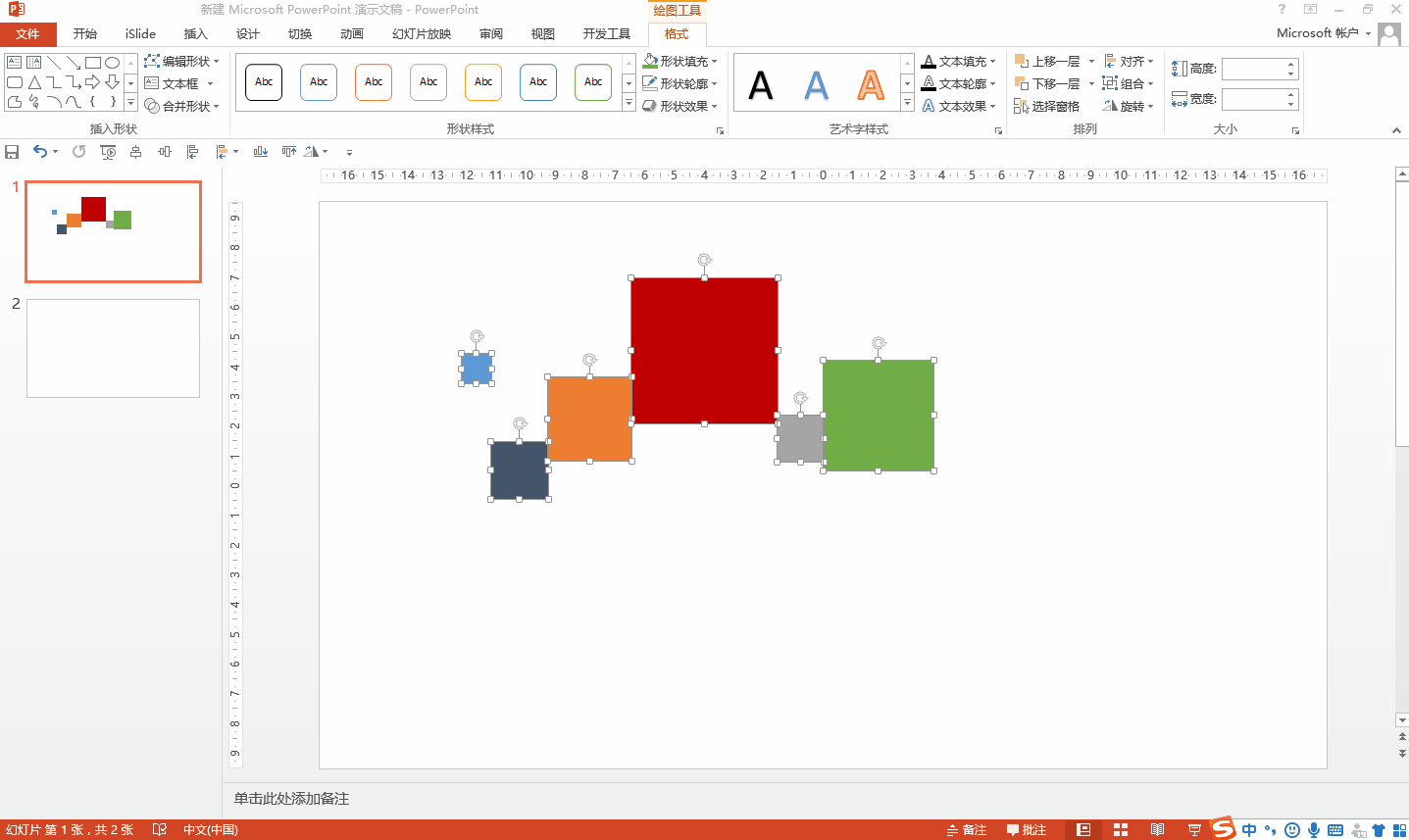
Task: Switch to normal view in status bar
Action: point(1083,830)
